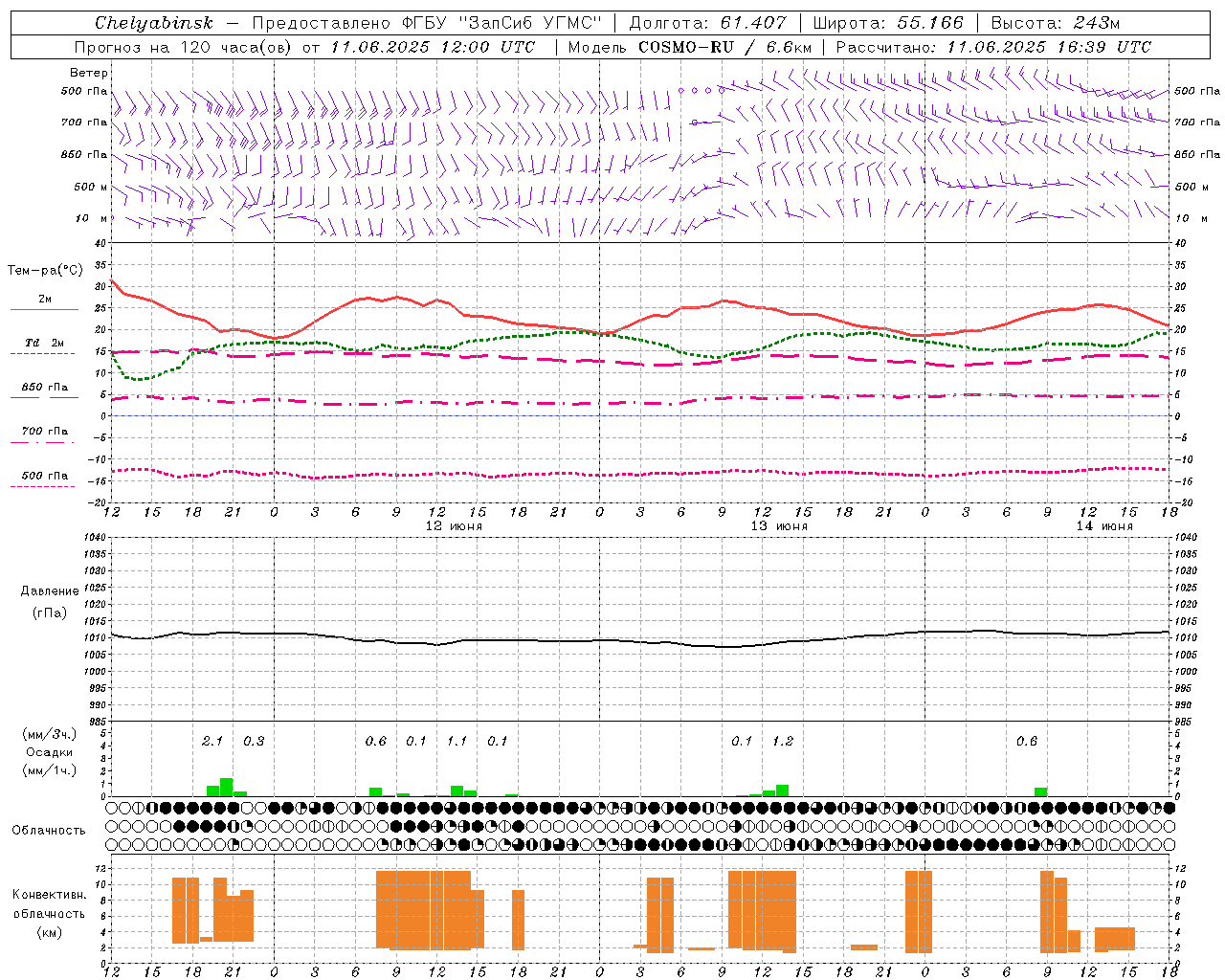The image size is (1225, 980).
Task: Click the '13 июня' date label
Action: click(x=779, y=526)
